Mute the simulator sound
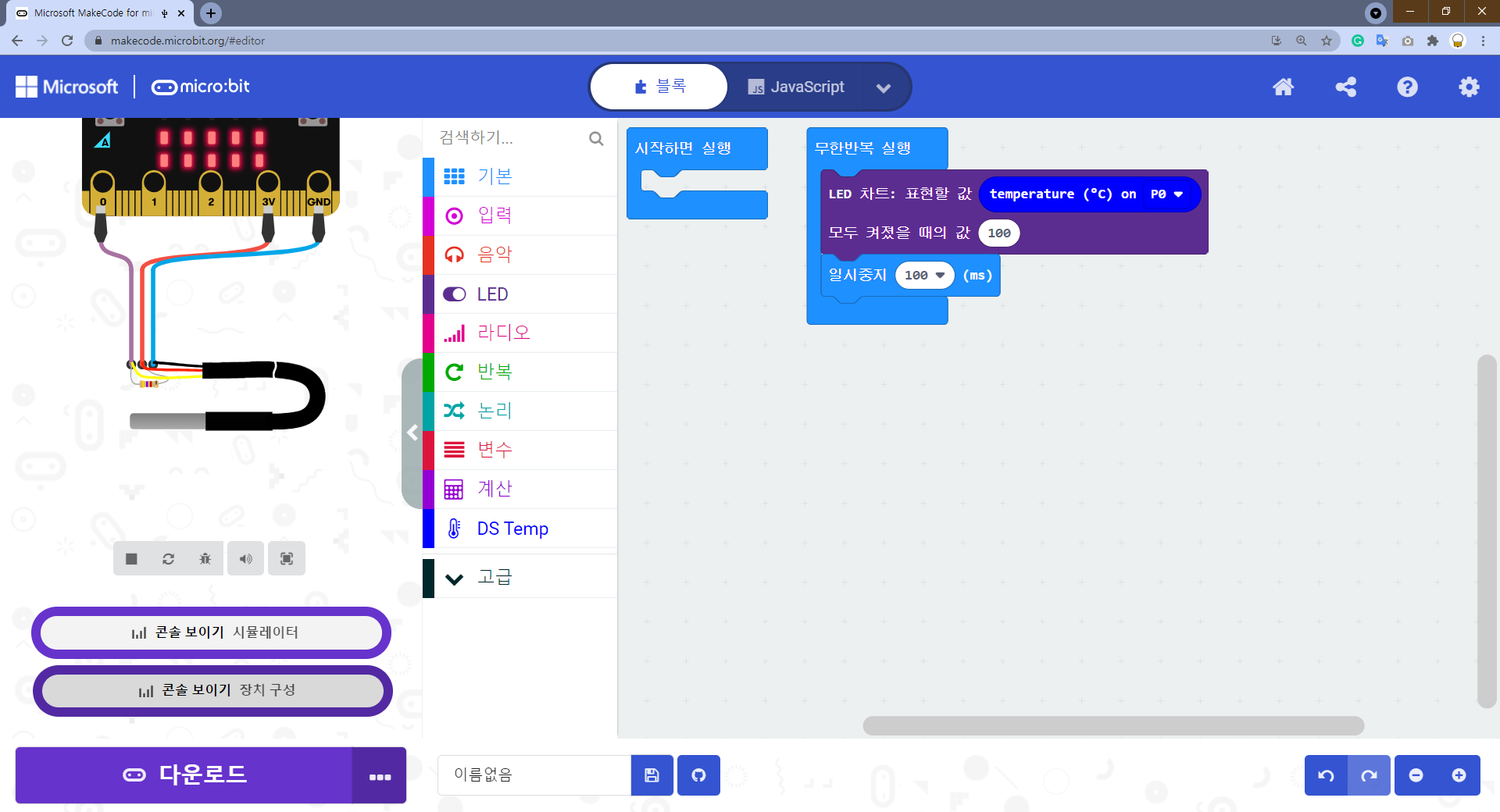 click(x=245, y=558)
